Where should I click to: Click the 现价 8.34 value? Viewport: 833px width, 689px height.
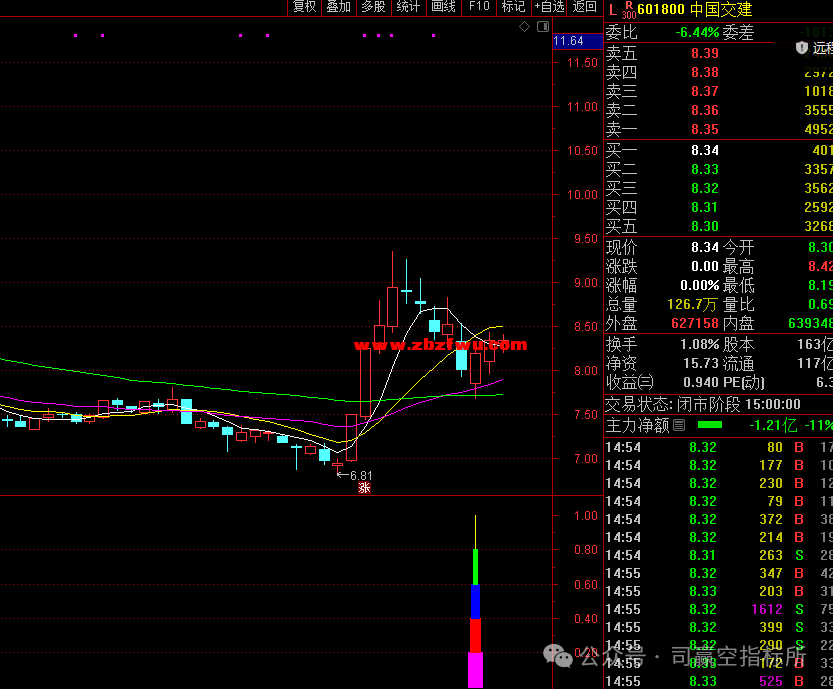coord(705,248)
